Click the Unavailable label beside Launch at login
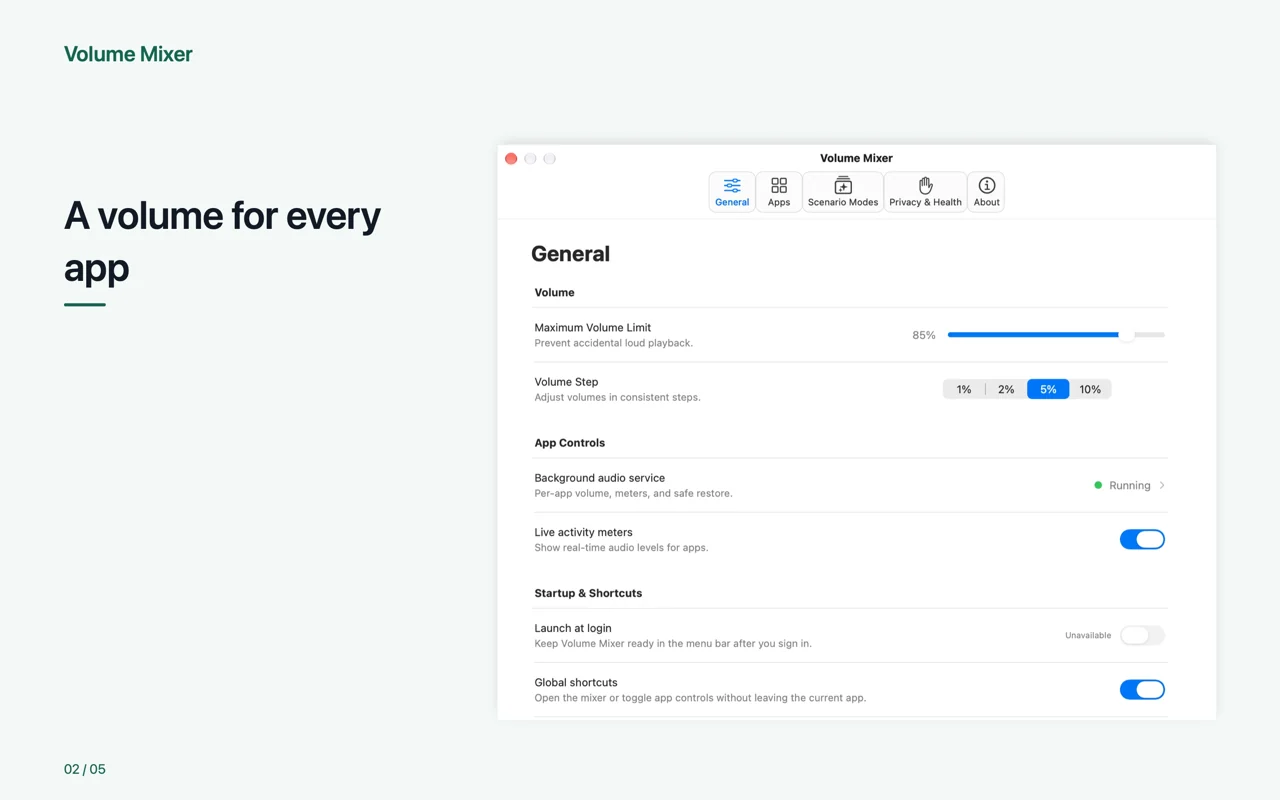The height and width of the screenshot is (800, 1280). pos(1088,635)
